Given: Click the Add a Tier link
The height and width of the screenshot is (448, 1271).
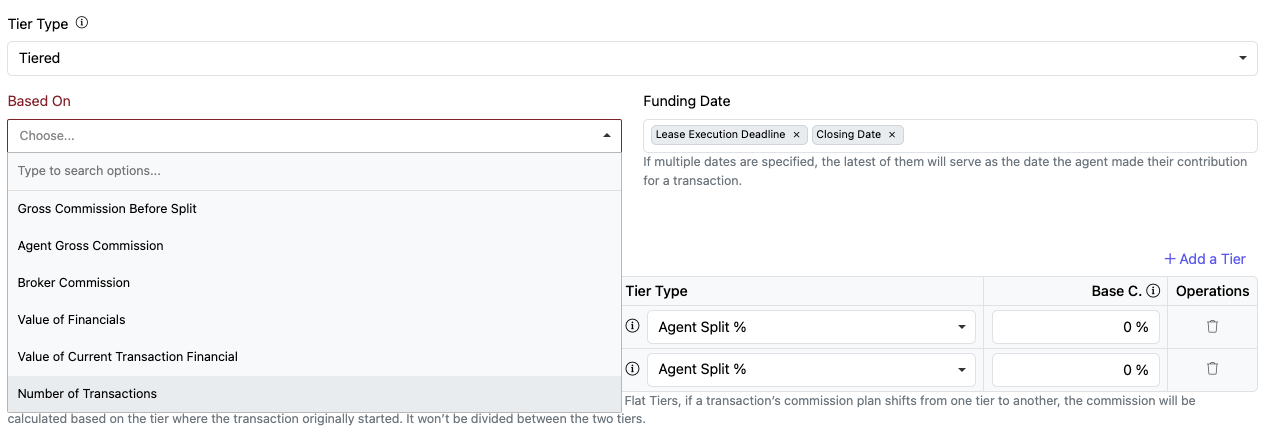Looking at the screenshot, I should [1205, 259].
